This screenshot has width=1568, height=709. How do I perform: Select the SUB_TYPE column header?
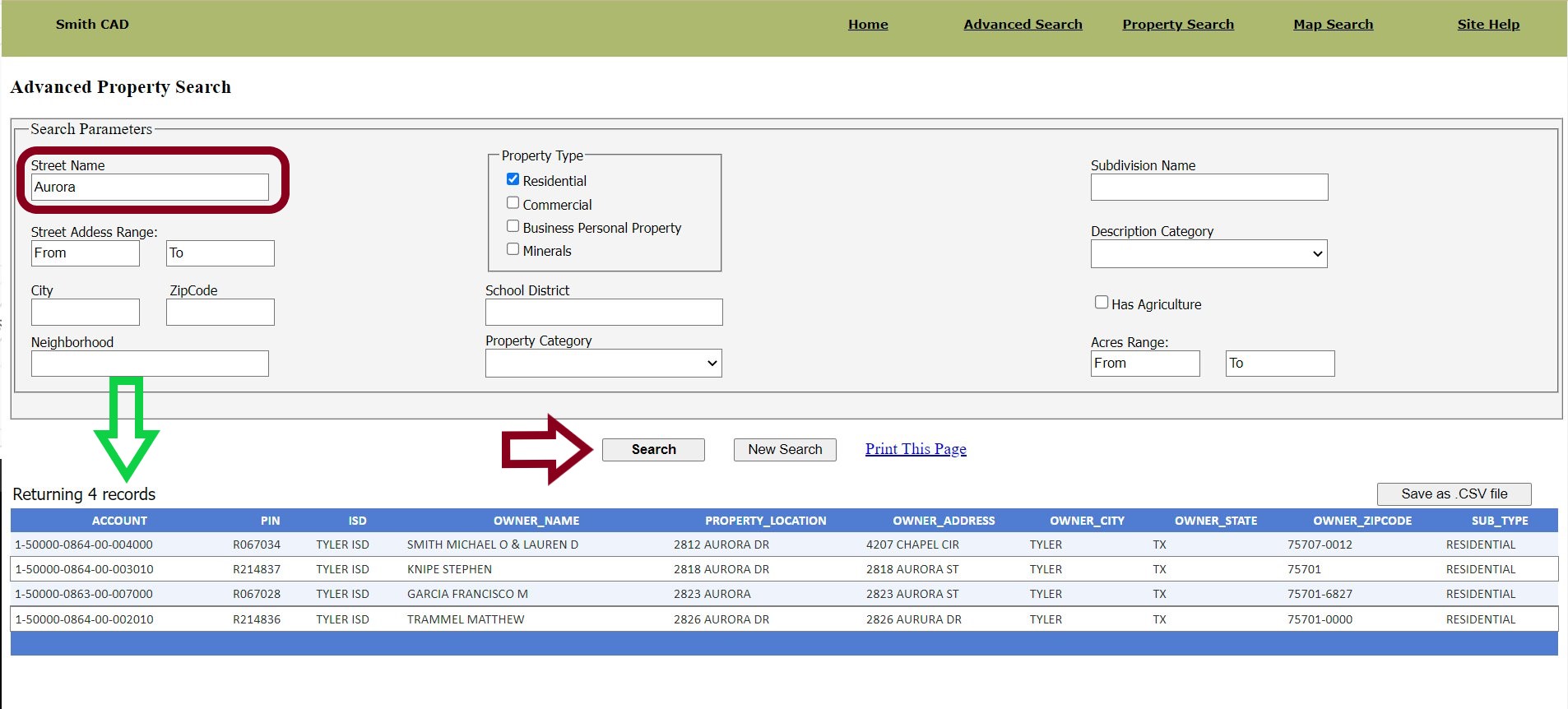click(1500, 521)
